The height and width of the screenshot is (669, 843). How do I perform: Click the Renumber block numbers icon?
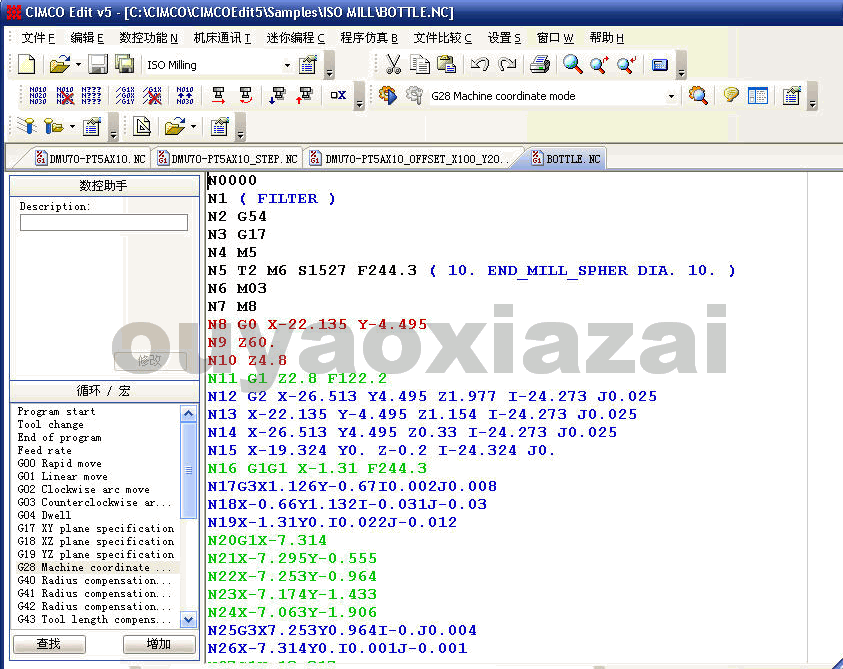38,96
